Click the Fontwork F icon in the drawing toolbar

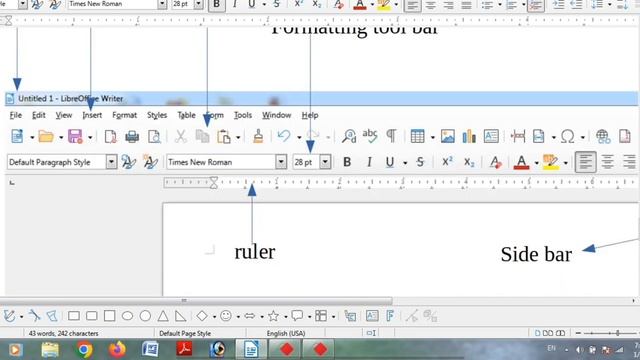(x=390, y=316)
